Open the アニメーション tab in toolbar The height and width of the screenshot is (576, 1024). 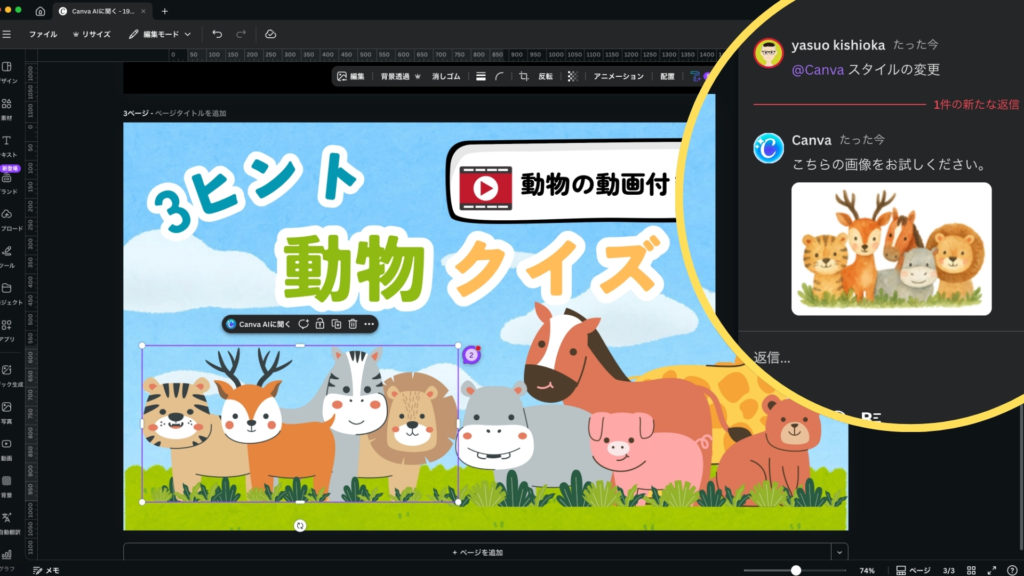tap(618, 76)
